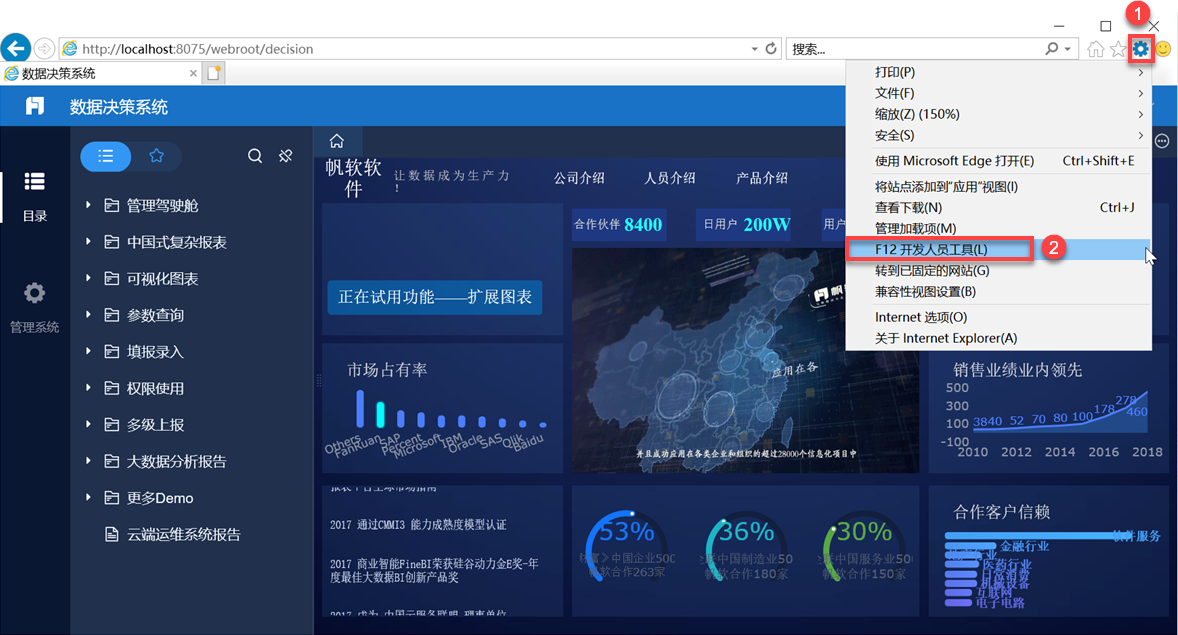Open the IE gear tools menu

tap(1140, 48)
